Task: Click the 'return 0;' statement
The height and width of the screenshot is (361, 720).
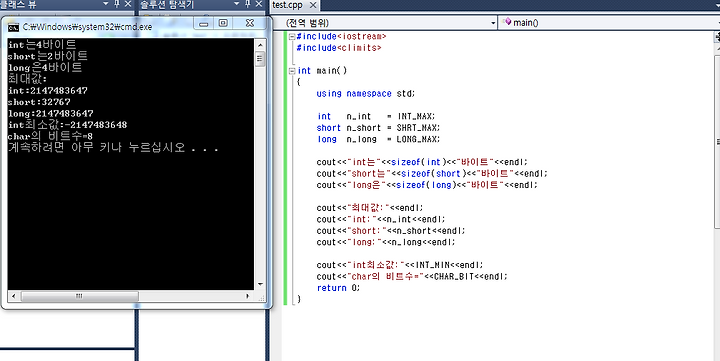Action: coord(338,288)
